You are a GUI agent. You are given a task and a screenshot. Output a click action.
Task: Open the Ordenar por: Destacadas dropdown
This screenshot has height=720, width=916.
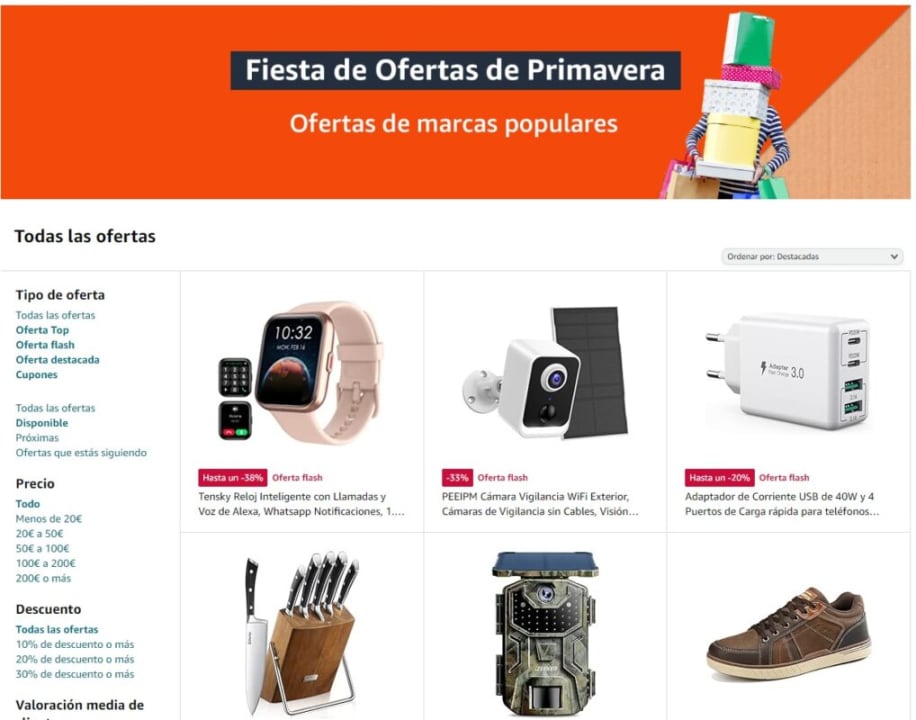(x=812, y=257)
